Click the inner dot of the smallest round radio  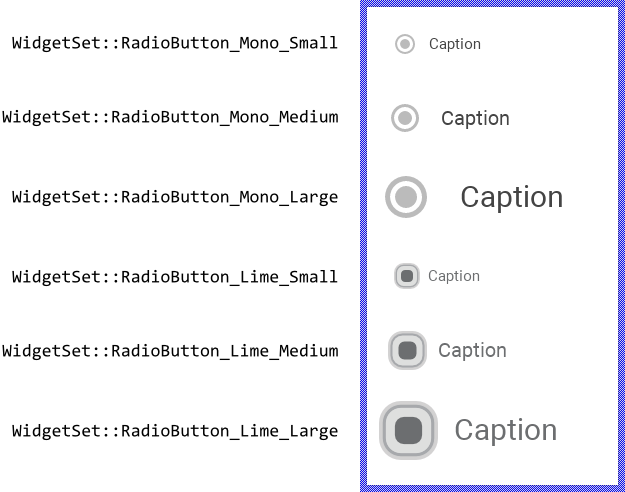tap(405, 44)
